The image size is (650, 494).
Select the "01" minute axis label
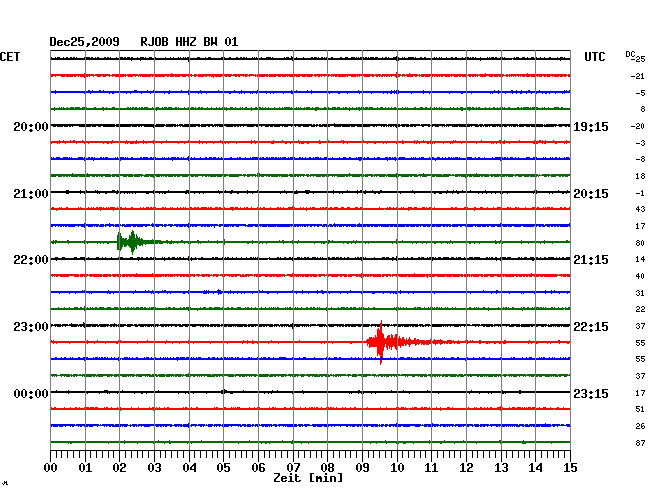[85, 468]
